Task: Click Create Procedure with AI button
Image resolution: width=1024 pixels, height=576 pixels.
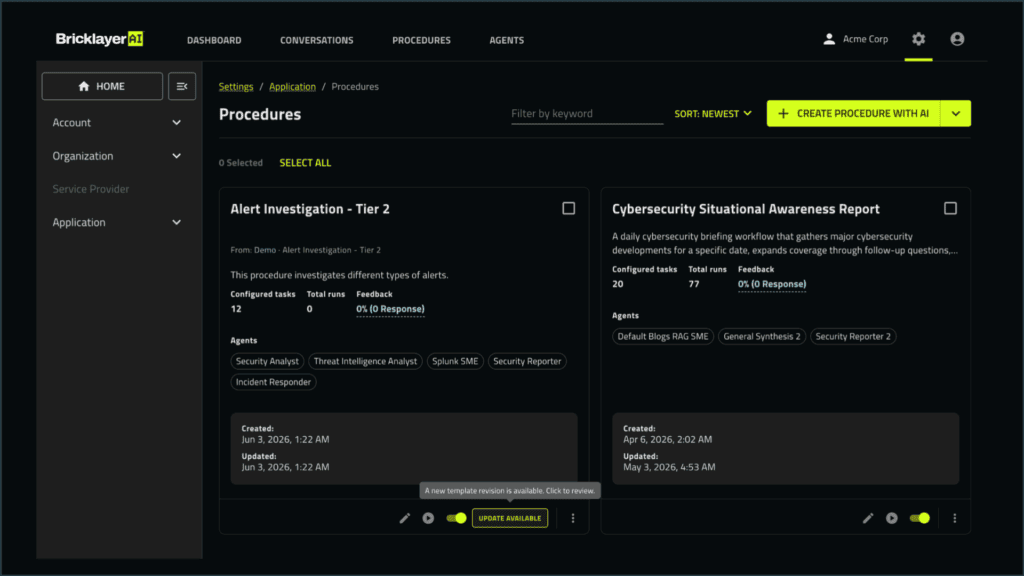Action: click(x=854, y=114)
